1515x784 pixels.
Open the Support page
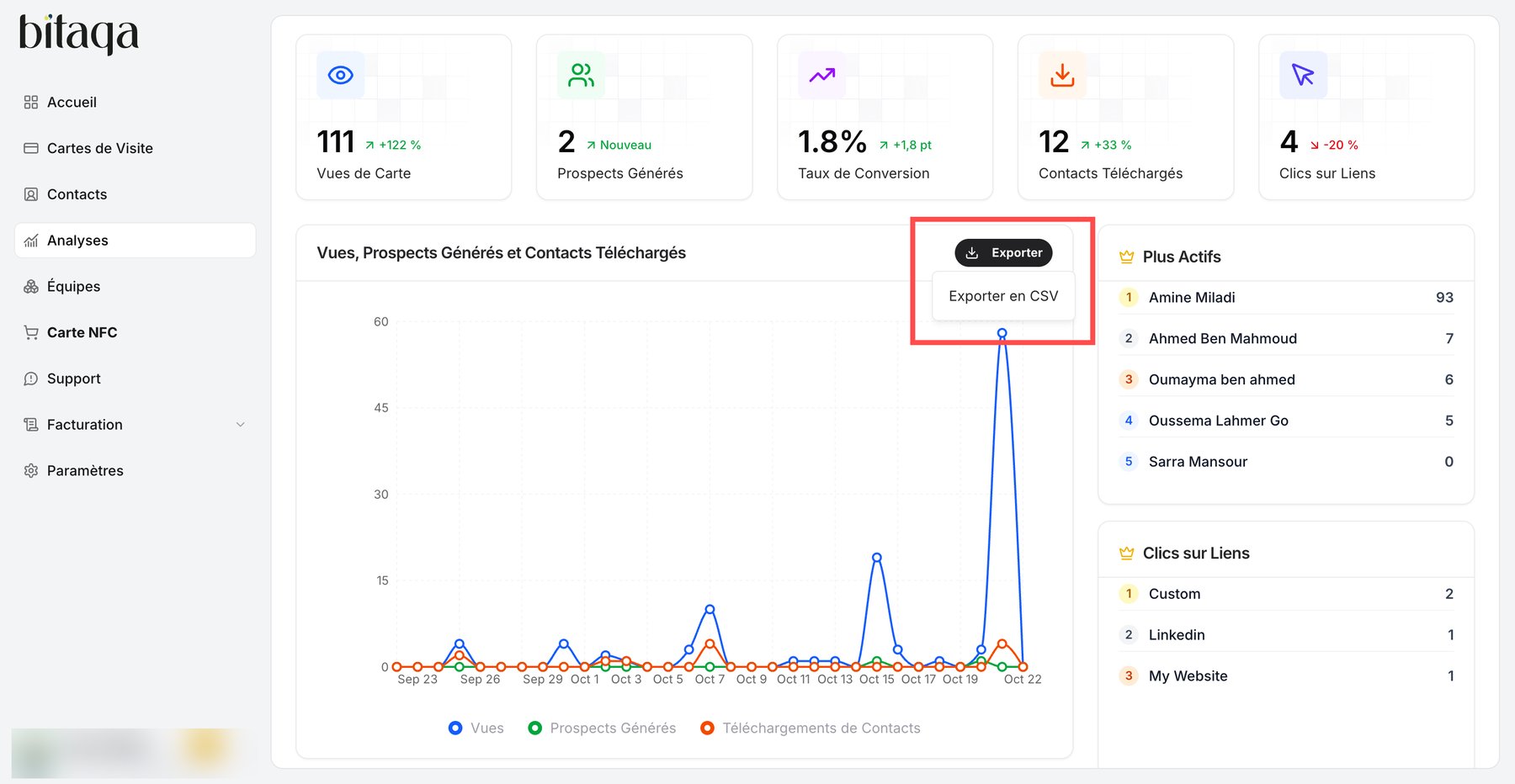[135, 379]
